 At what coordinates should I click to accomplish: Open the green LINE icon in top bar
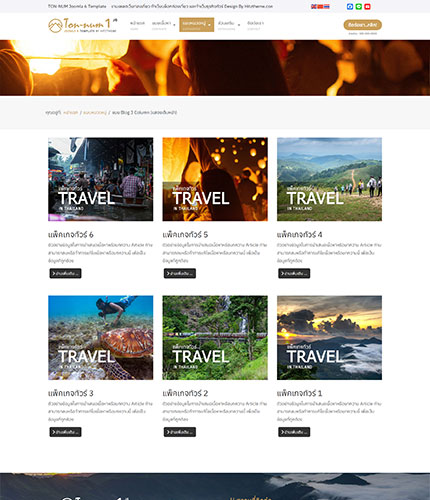click(359, 7)
